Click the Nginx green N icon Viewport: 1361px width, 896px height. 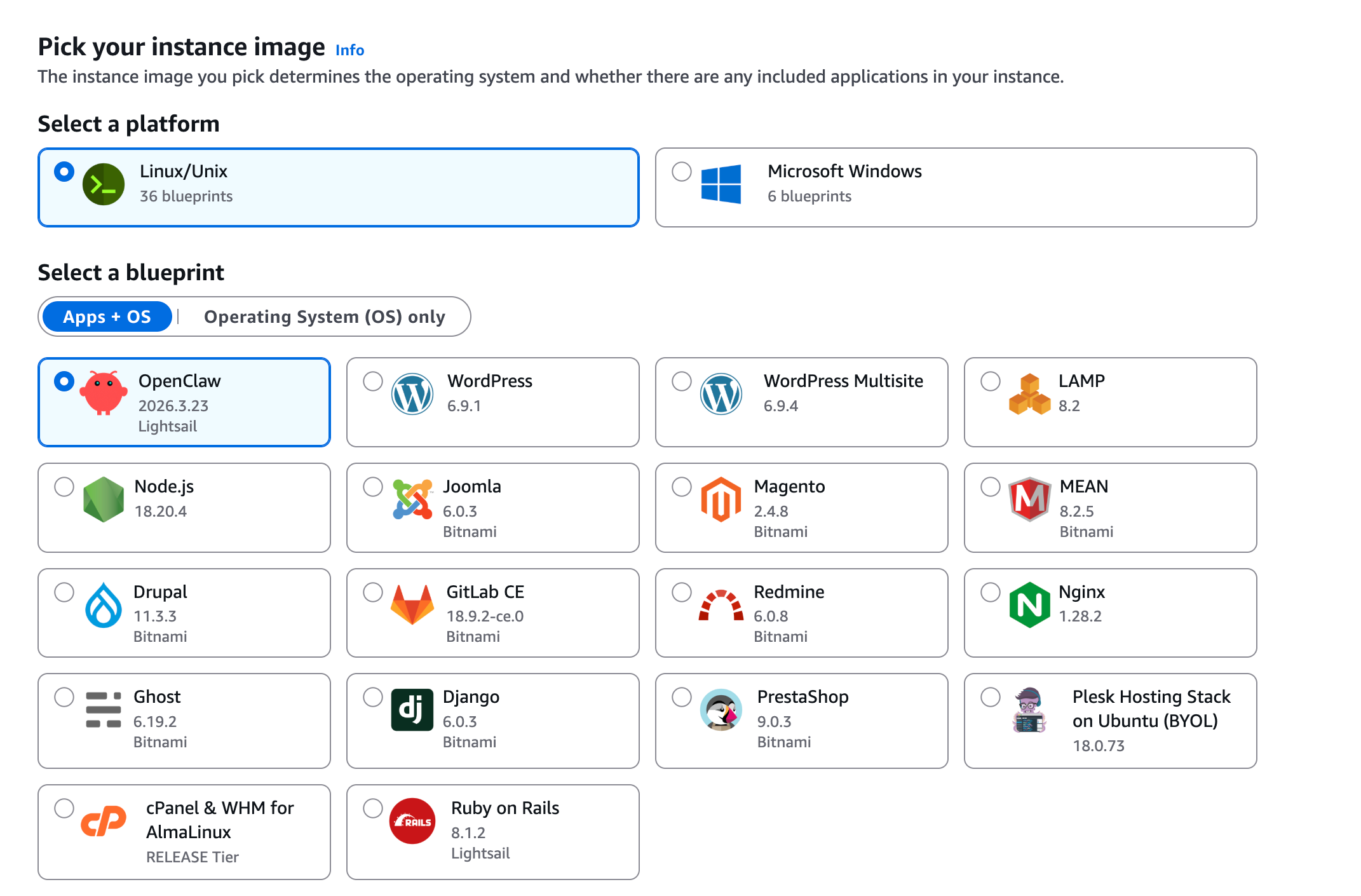point(1029,604)
